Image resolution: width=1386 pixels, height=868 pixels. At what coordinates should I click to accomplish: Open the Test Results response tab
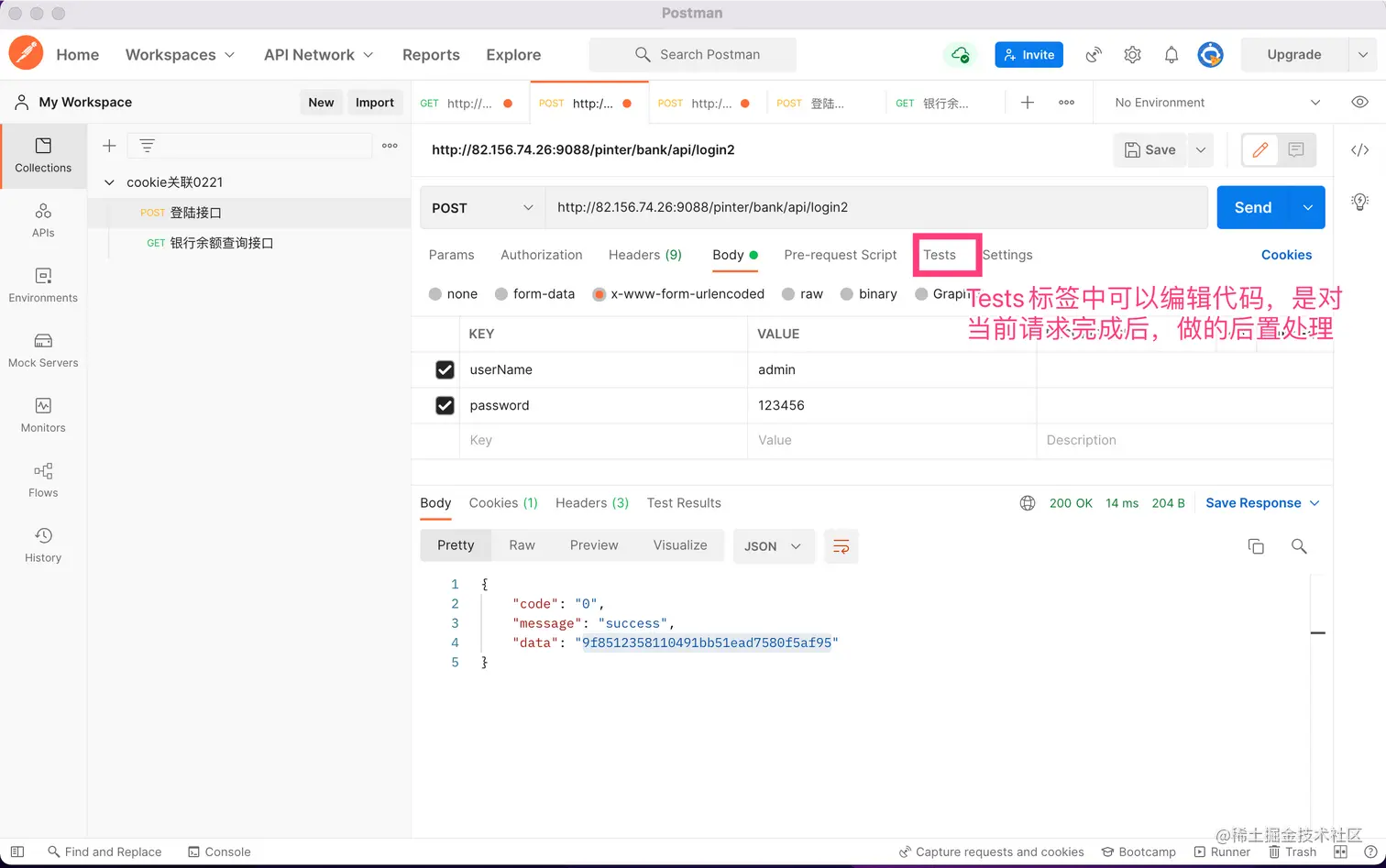coord(684,503)
